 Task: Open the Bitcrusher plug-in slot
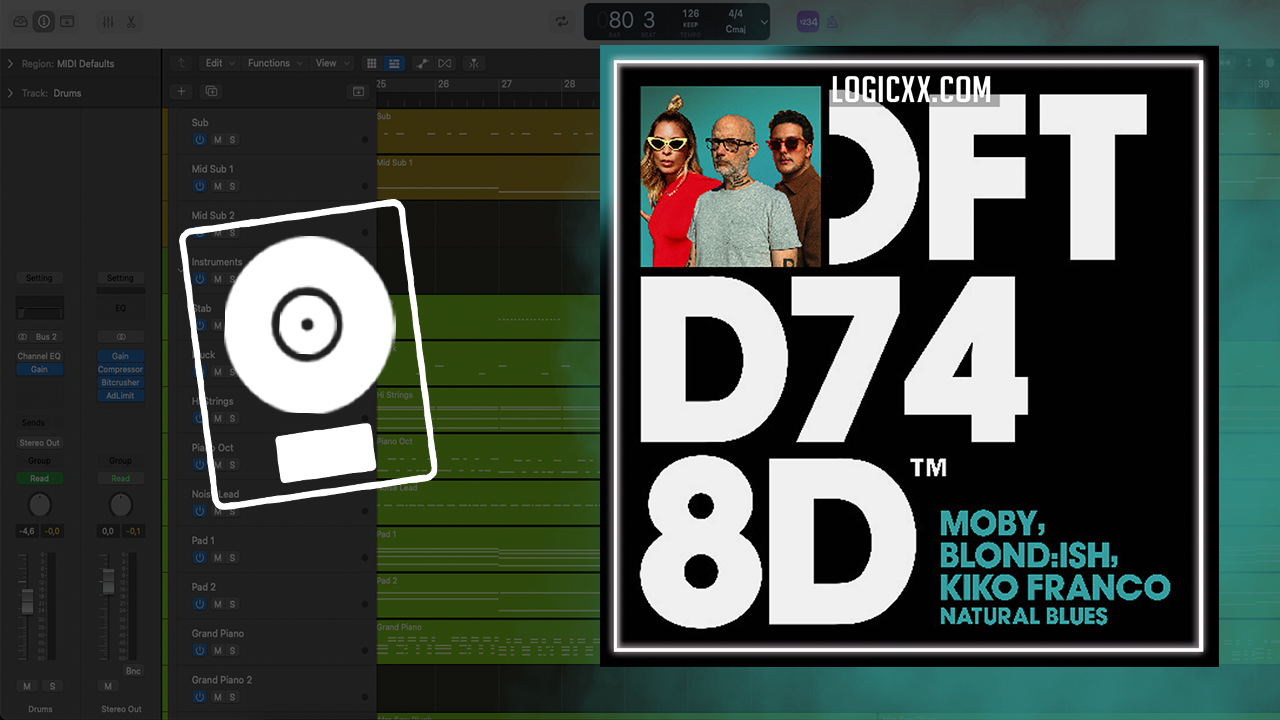120,383
